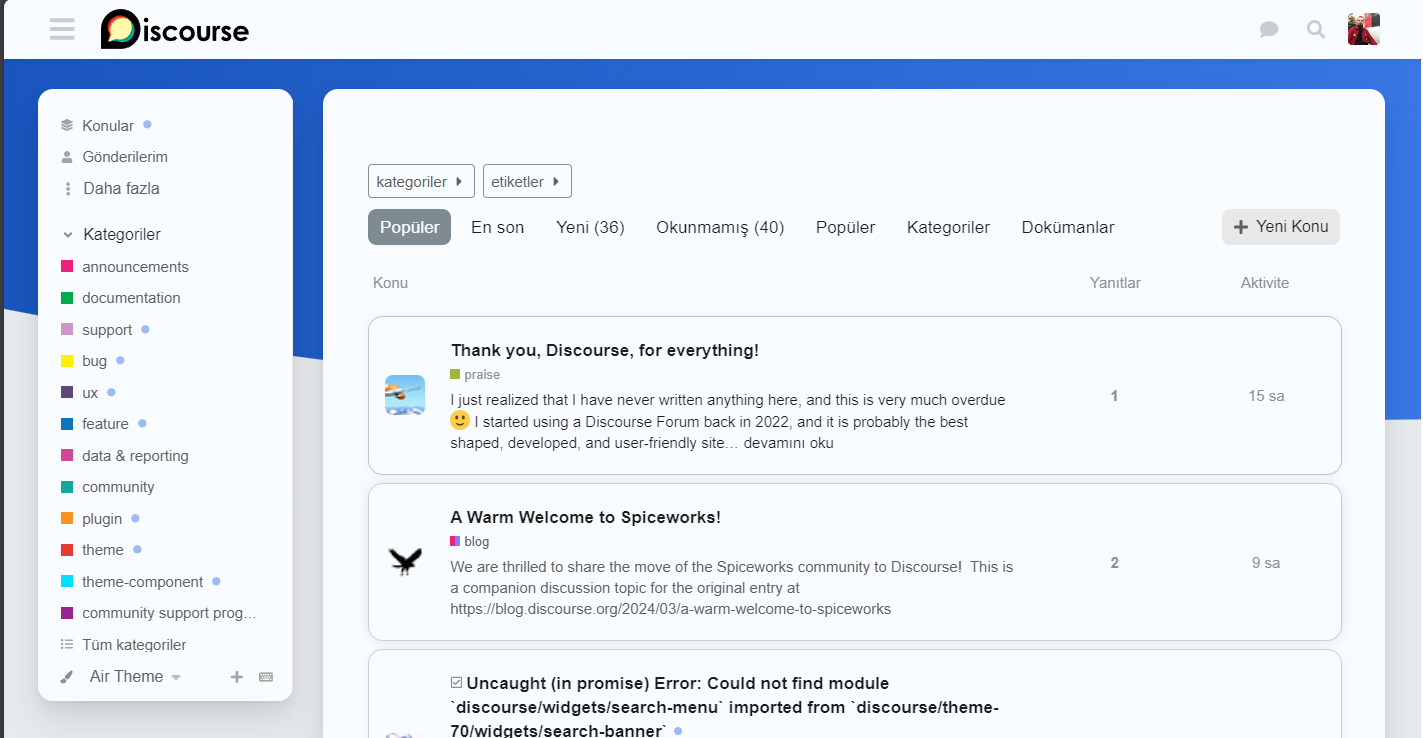Screen dimensions: 1423x738
Task: Click the plus icon in sidebar footer
Action: [x=237, y=677]
